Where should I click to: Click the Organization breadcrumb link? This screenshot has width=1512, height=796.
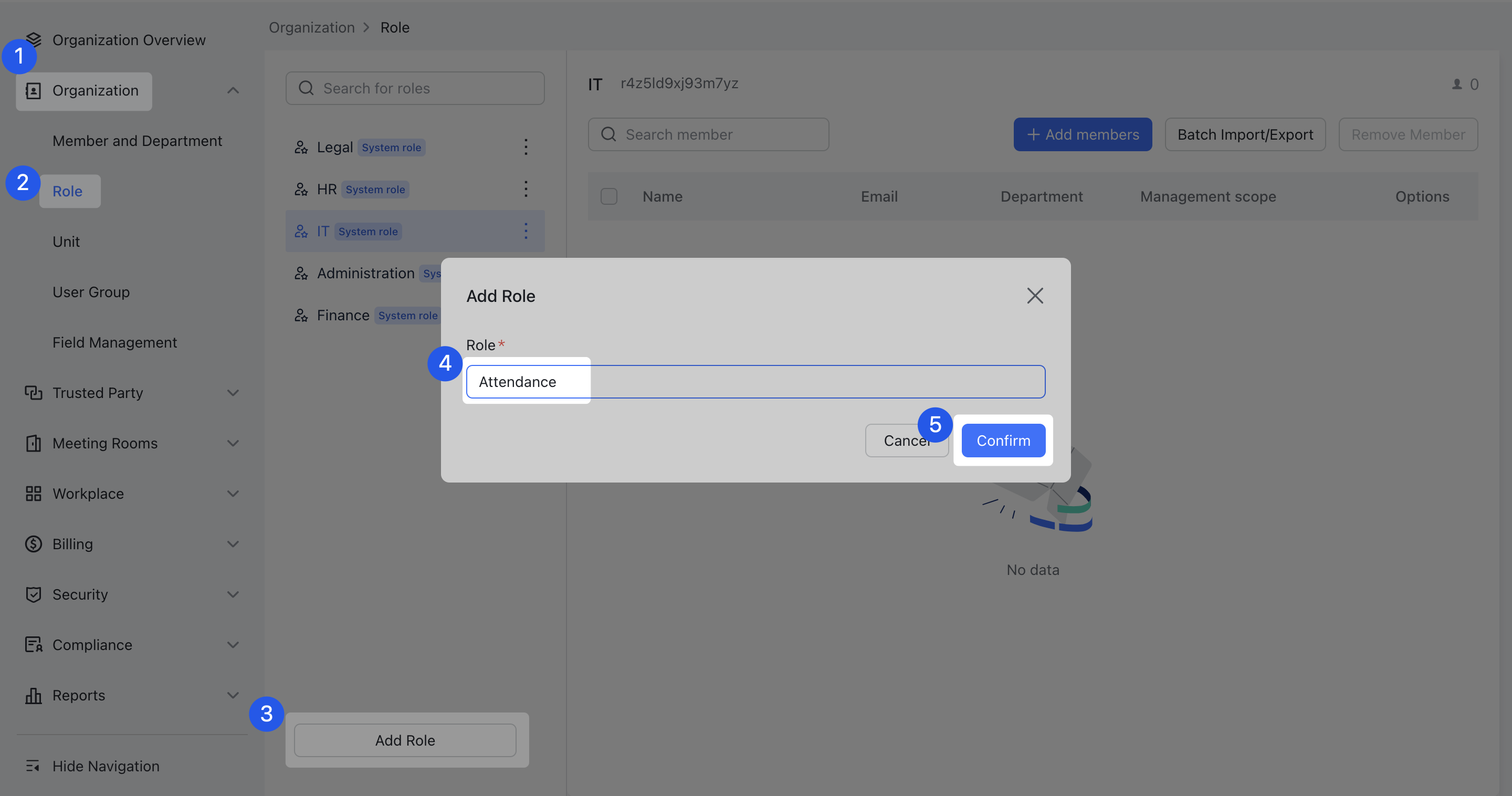point(312,27)
